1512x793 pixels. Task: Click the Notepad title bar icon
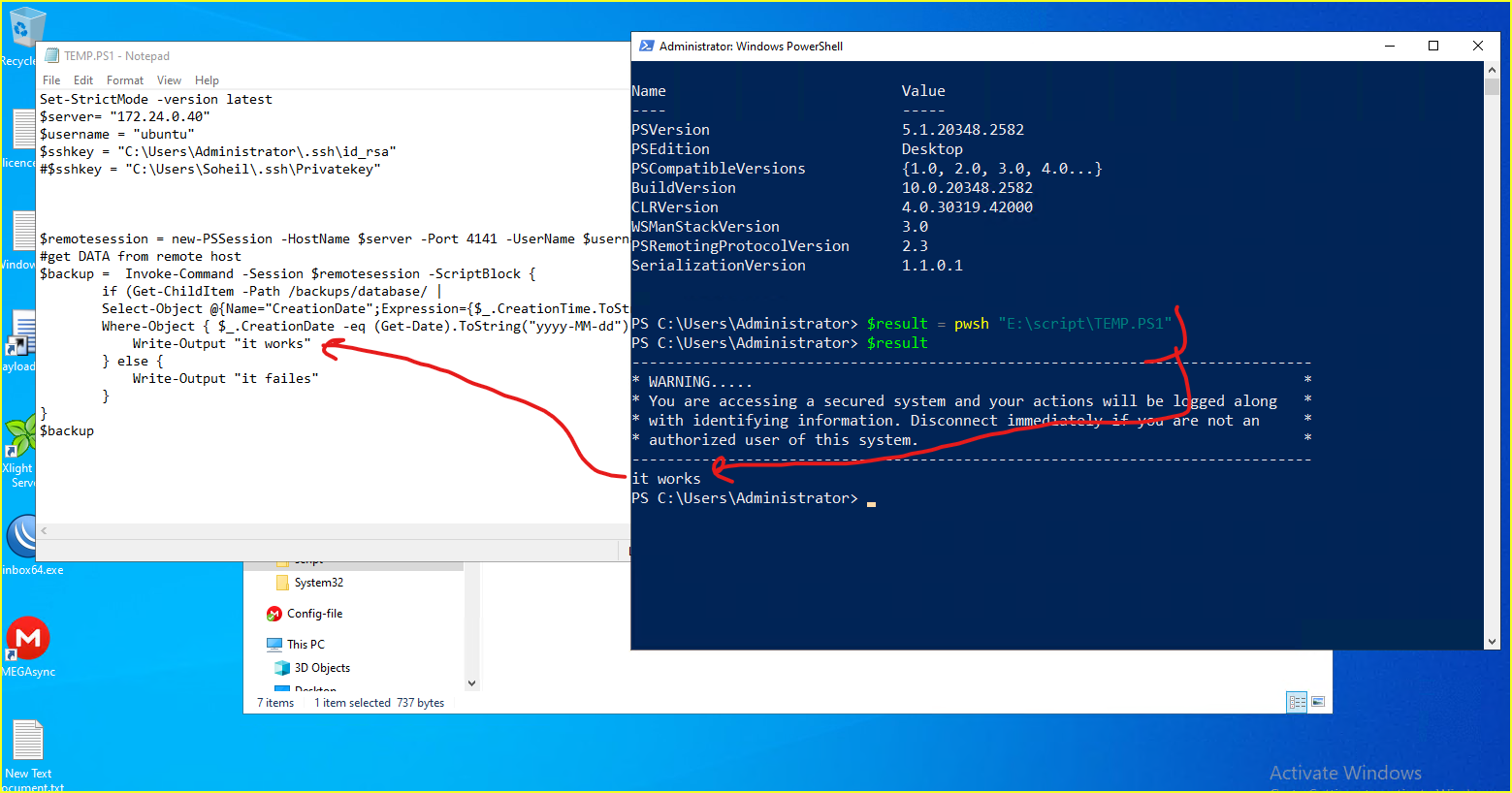click(51, 55)
